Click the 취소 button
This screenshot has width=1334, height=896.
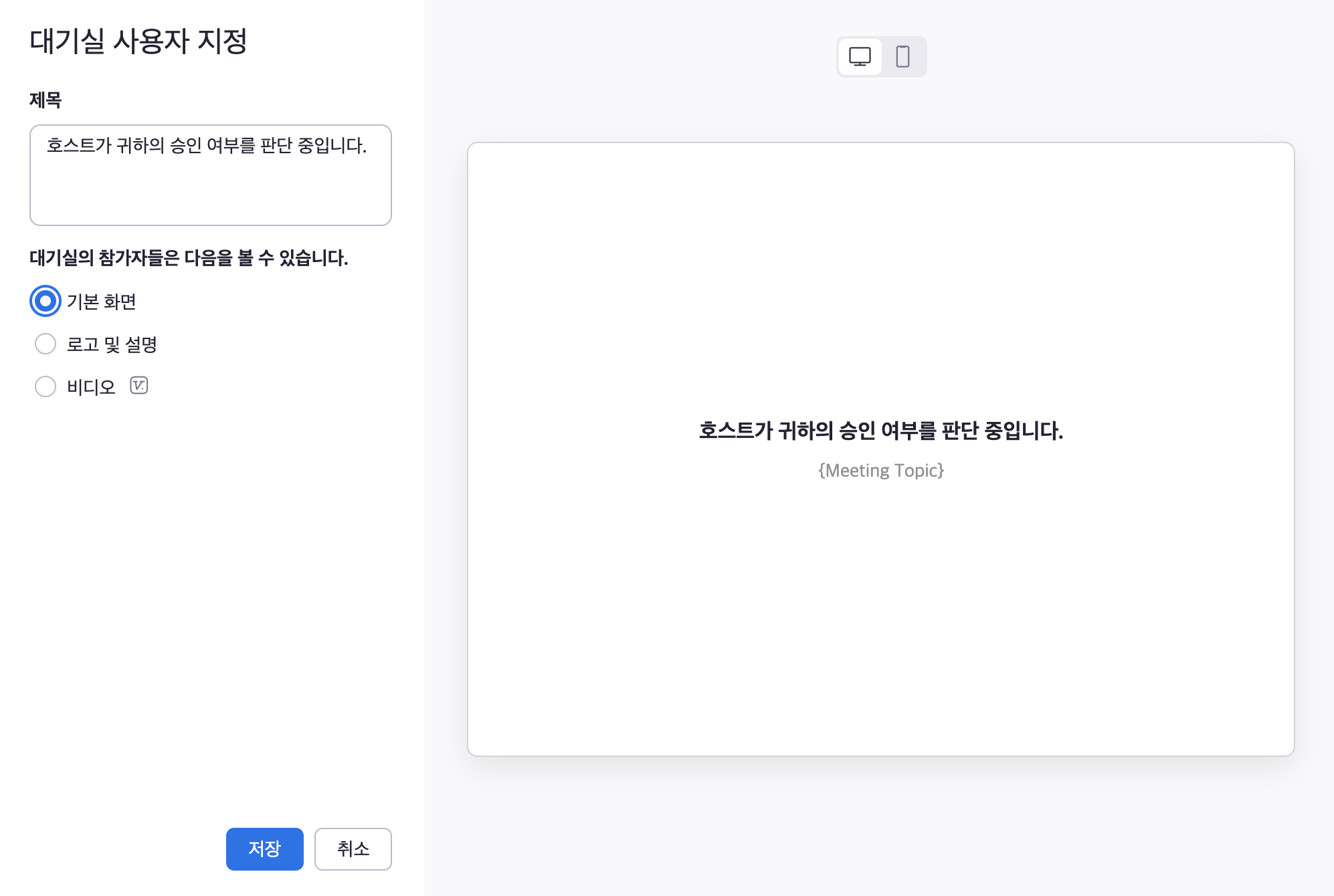(x=353, y=849)
